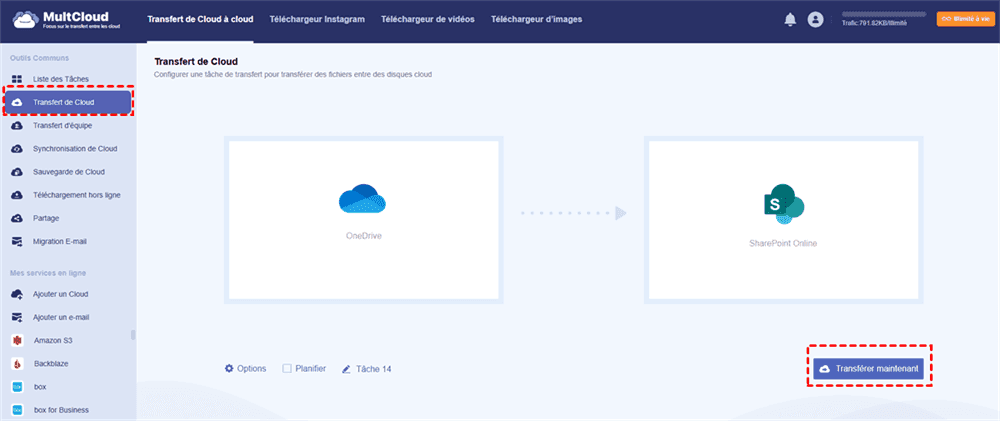
Task: Click the box for Business icon
Action: point(18,410)
